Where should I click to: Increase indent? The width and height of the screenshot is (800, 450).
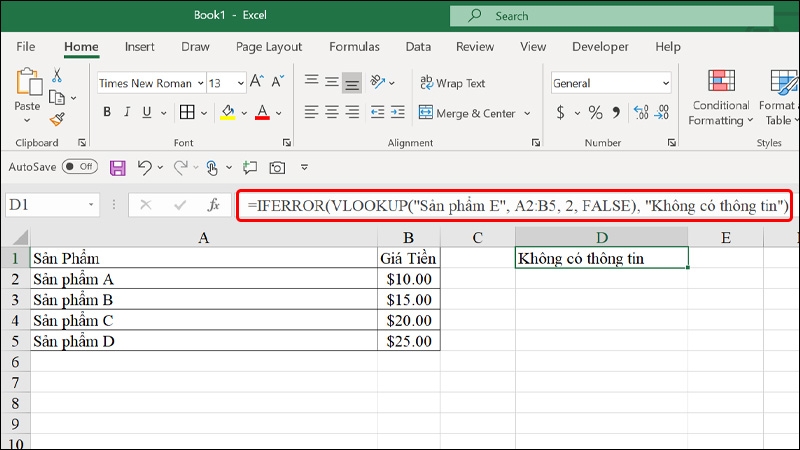pyautogui.click(x=398, y=112)
